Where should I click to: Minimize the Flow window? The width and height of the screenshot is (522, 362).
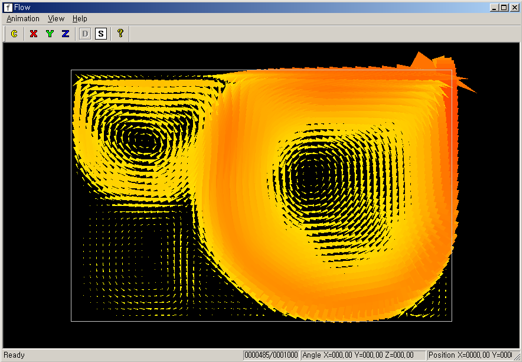[495, 7]
